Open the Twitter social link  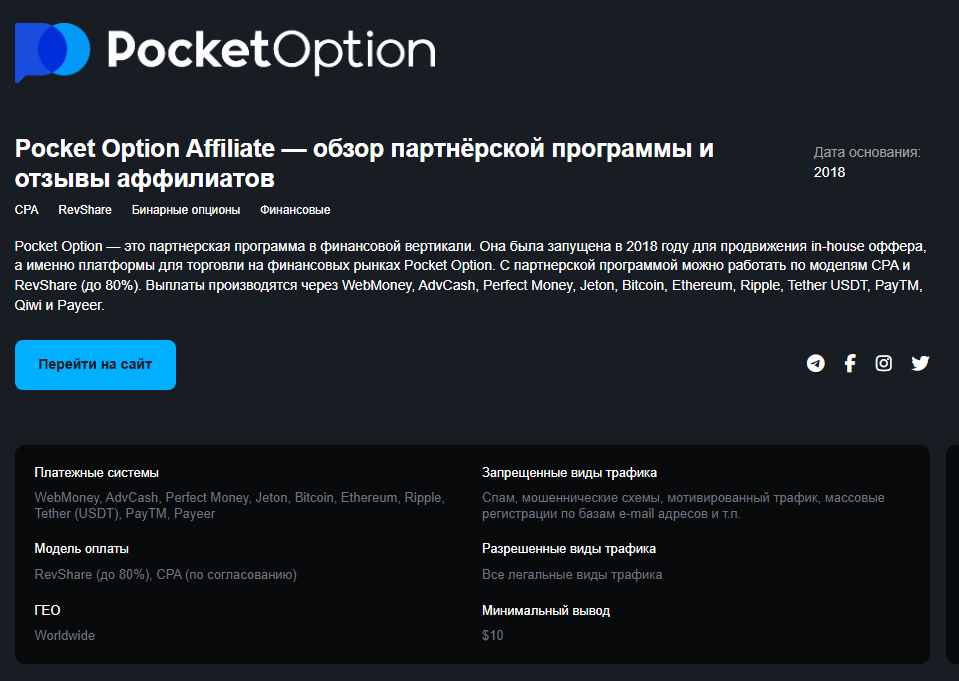920,363
